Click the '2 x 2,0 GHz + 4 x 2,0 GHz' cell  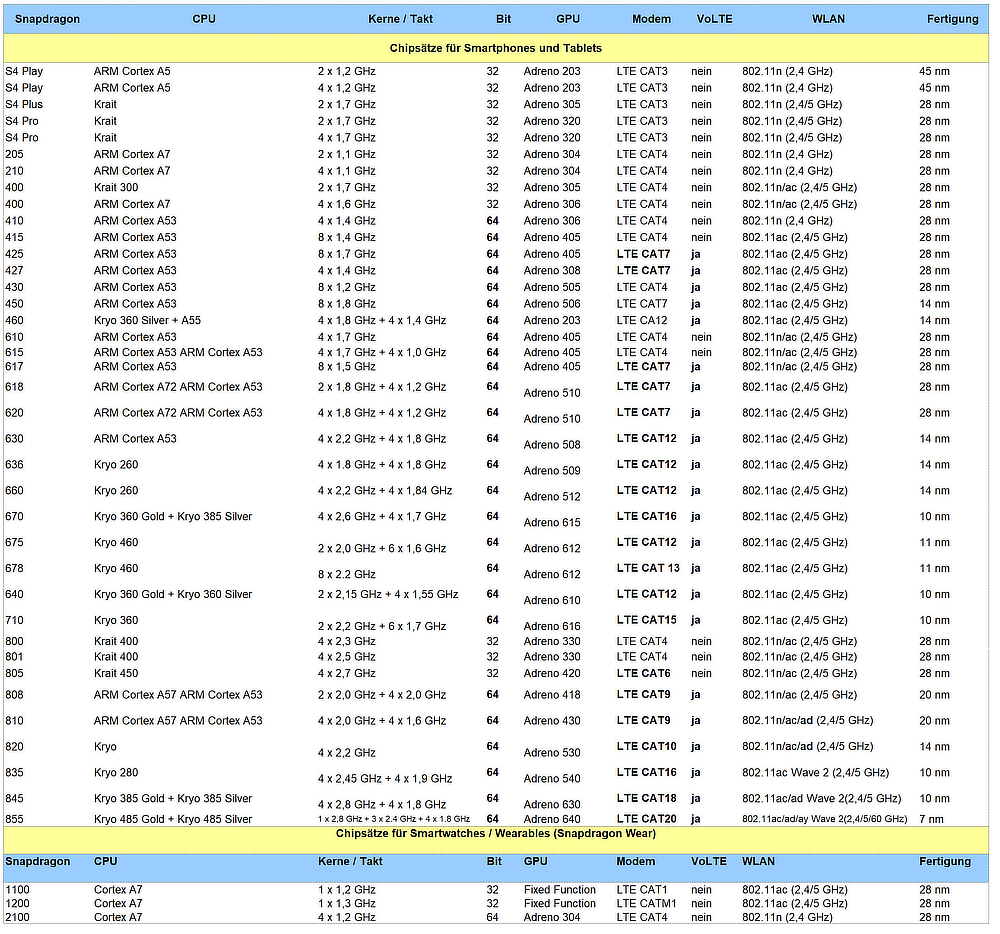(382, 695)
